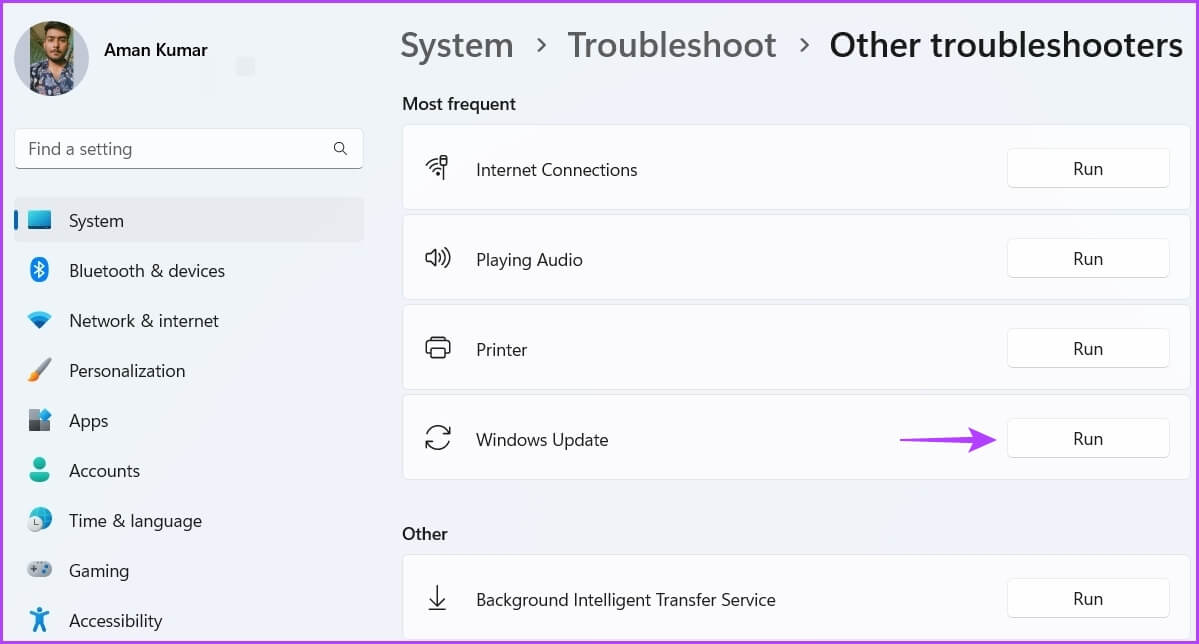Run the Background Intelligent Transfer Service troubleshooter
Viewport: 1199px width, 644px height.
[x=1087, y=598]
